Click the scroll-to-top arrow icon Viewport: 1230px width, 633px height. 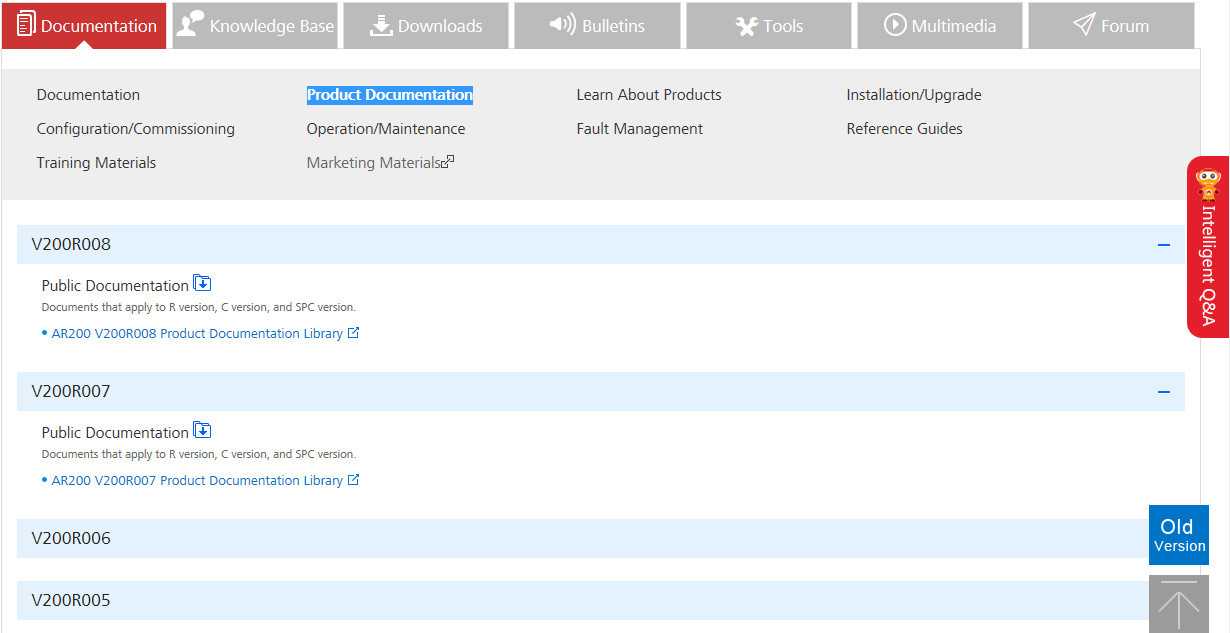[x=1178, y=605]
